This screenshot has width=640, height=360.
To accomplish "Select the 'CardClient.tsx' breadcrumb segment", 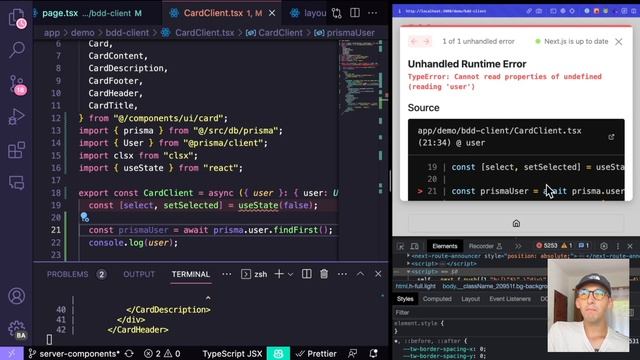I will coord(198,33).
